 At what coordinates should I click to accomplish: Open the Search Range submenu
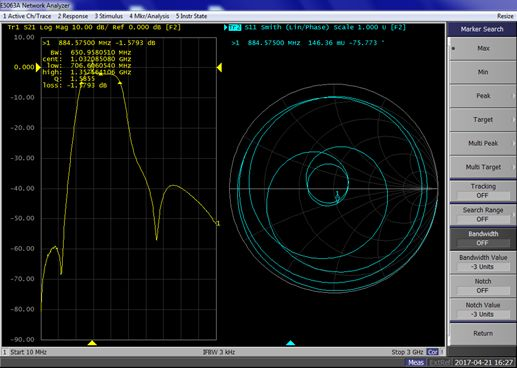(x=483, y=215)
